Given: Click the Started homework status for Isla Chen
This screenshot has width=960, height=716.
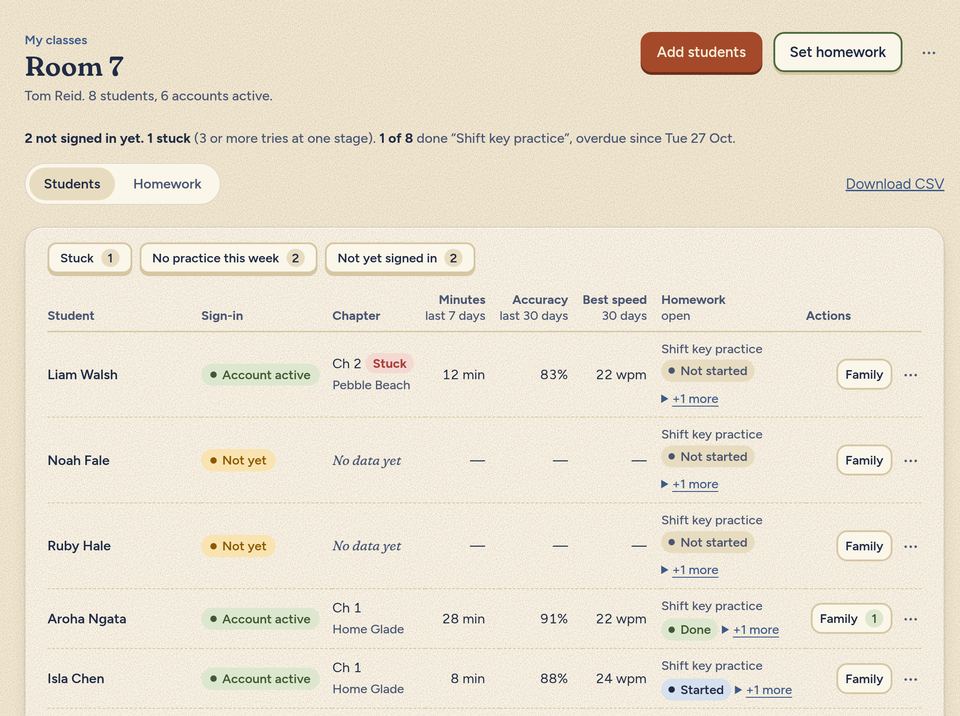Looking at the screenshot, I should [696, 690].
